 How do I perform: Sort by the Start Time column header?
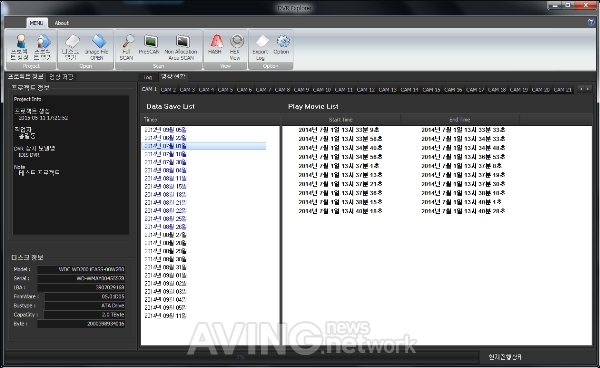point(341,120)
